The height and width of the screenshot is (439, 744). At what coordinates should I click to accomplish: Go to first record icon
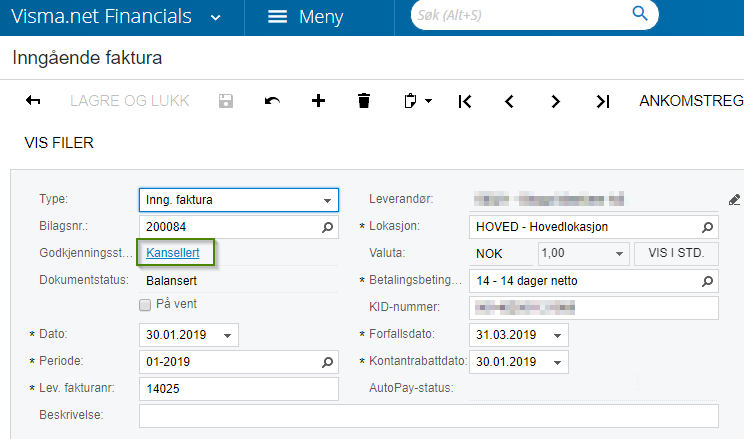click(465, 101)
